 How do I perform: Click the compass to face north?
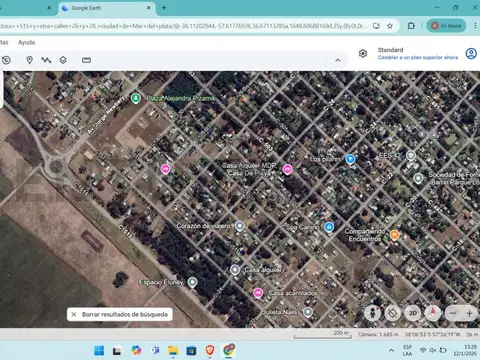pyautogui.click(x=433, y=313)
